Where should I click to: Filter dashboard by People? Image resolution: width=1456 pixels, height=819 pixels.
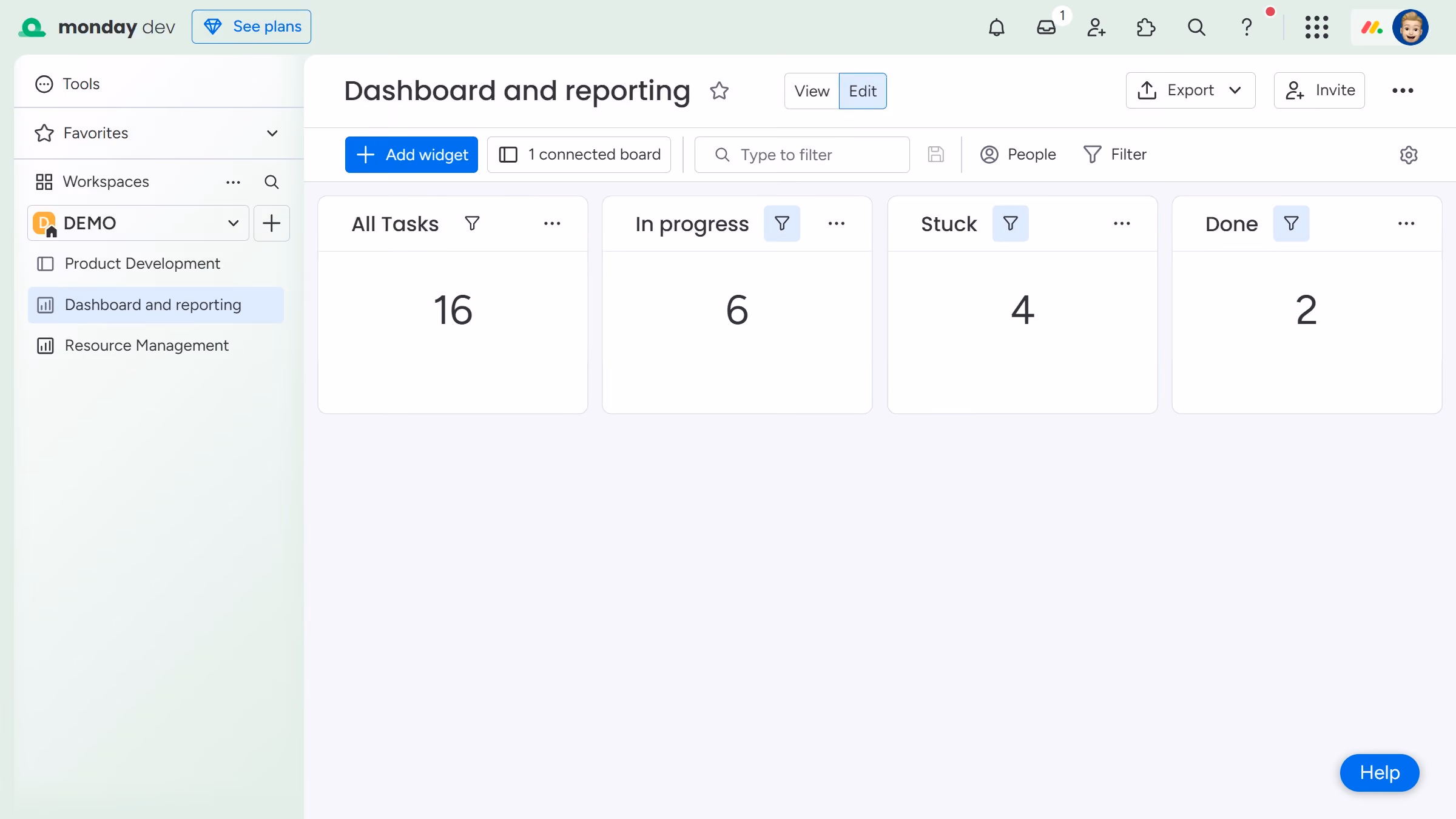(x=1018, y=155)
